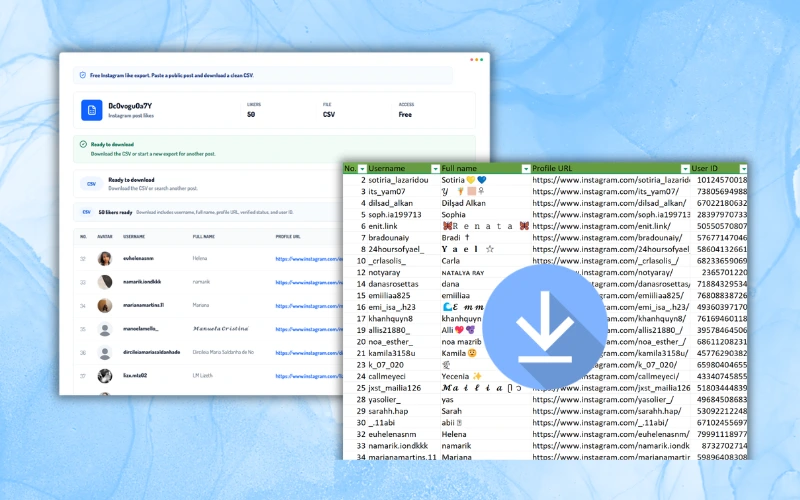The height and width of the screenshot is (500, 800).
Task: Select the khanhquyn8 username cell
Action: tap(403, 318)
